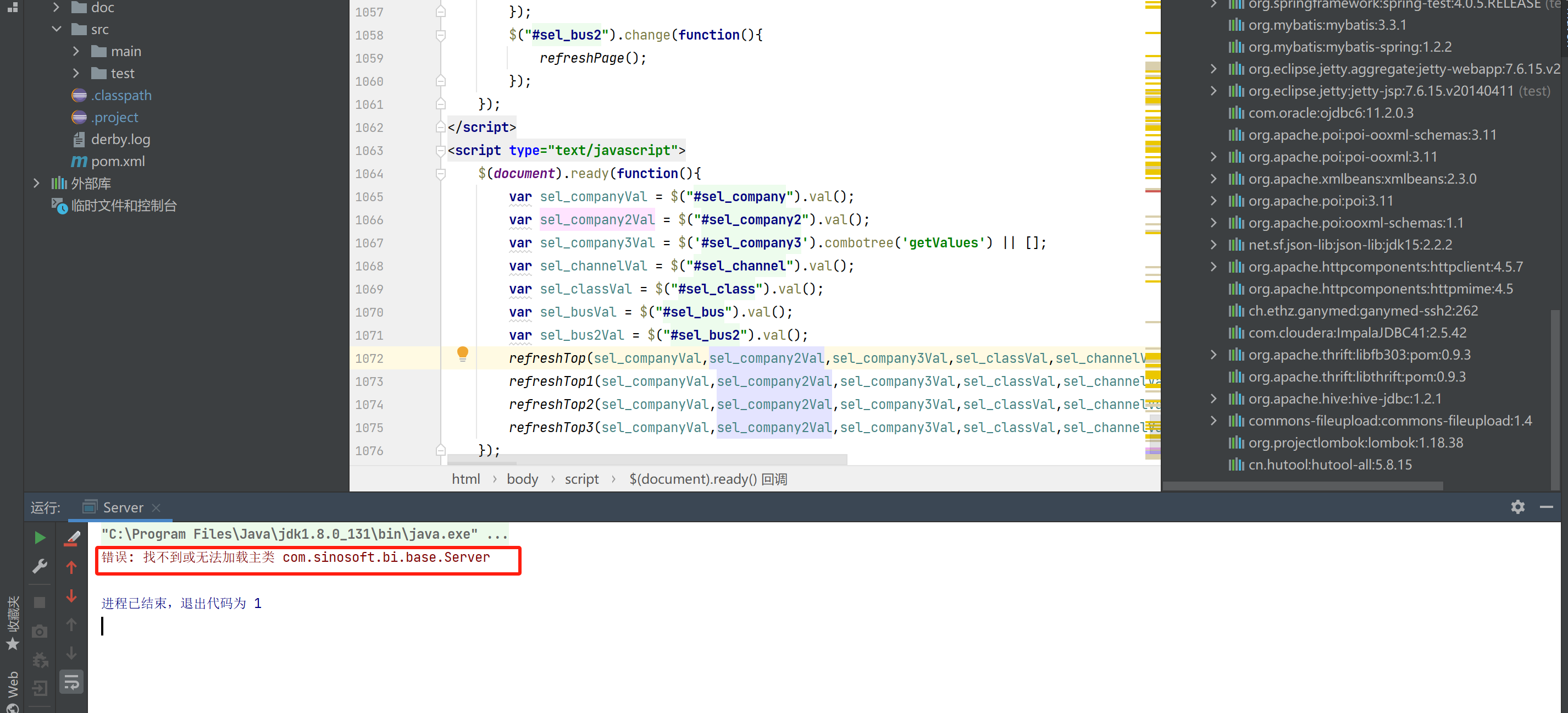Collapse the src folder
Screen dimensions: 1568x713
click(57, 29)
